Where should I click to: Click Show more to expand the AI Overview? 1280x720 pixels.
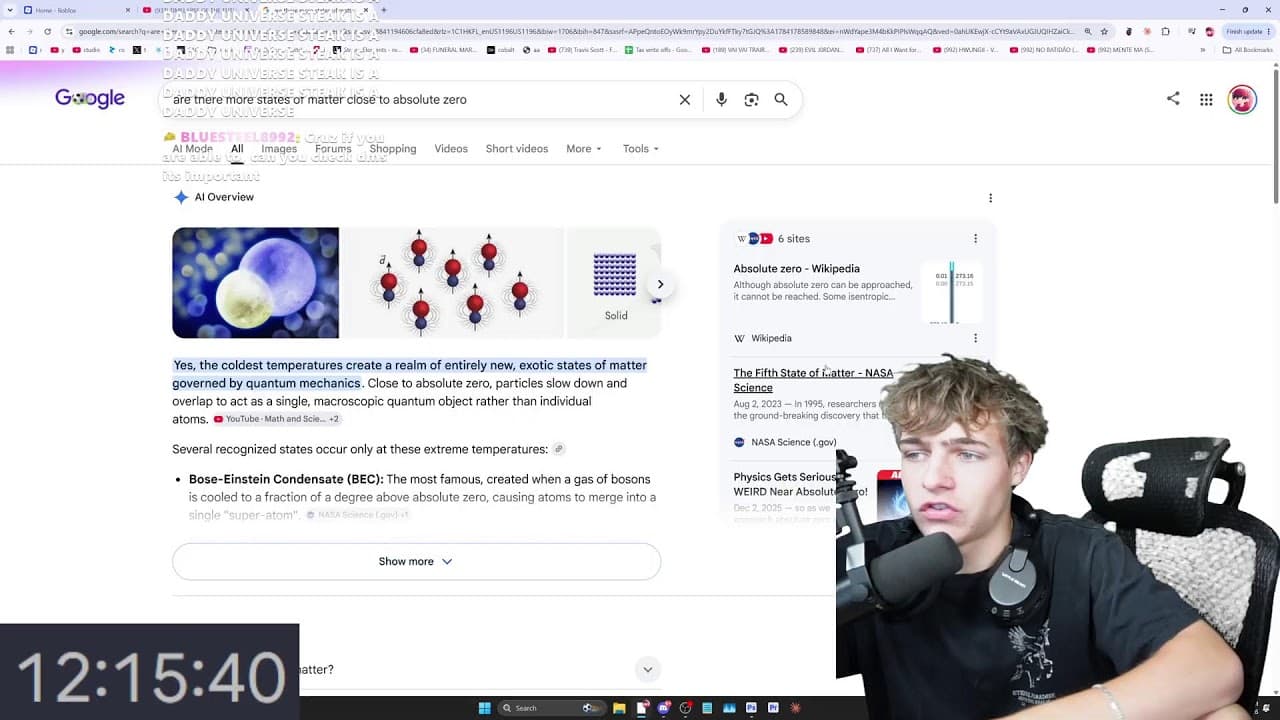tap(416, 561)
